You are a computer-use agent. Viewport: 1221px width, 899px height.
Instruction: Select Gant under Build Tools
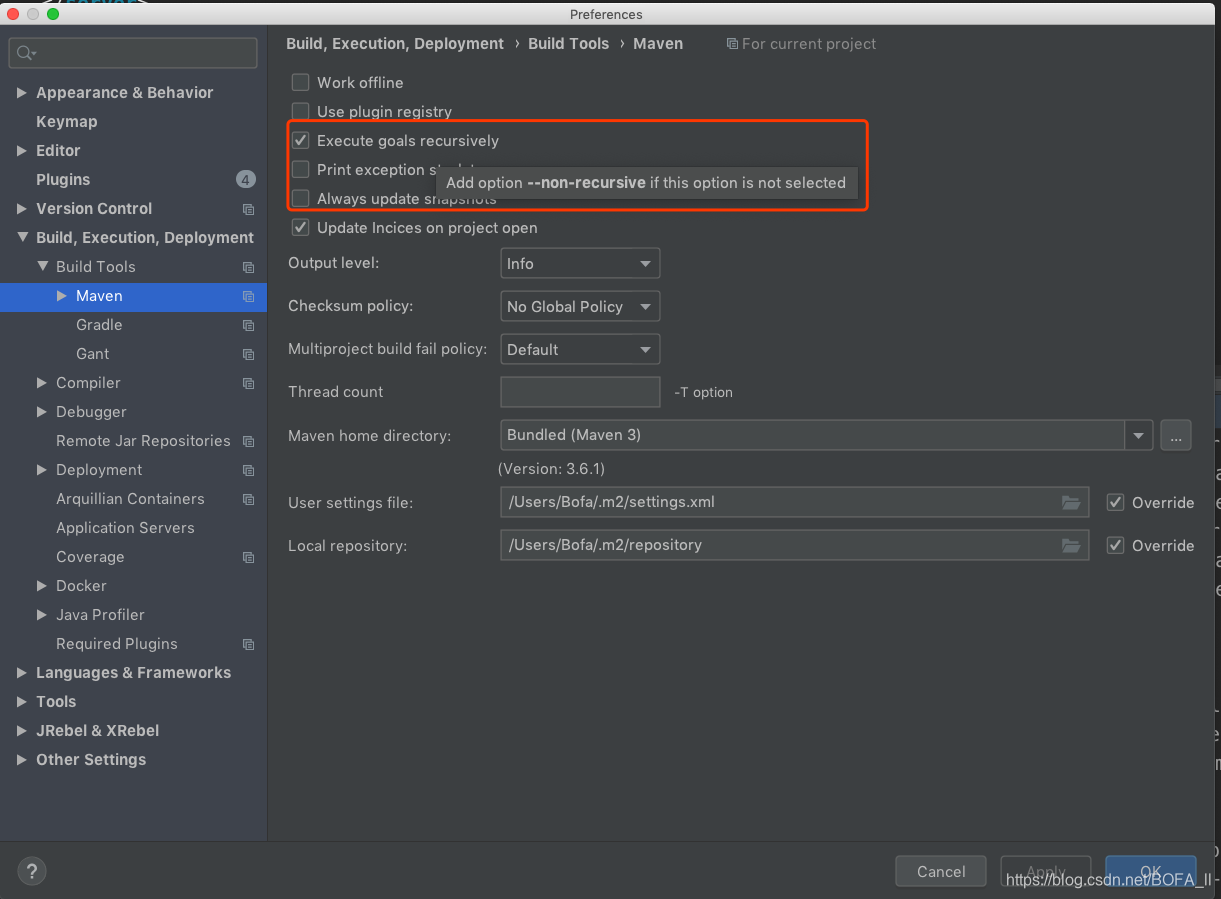point(92,354)
